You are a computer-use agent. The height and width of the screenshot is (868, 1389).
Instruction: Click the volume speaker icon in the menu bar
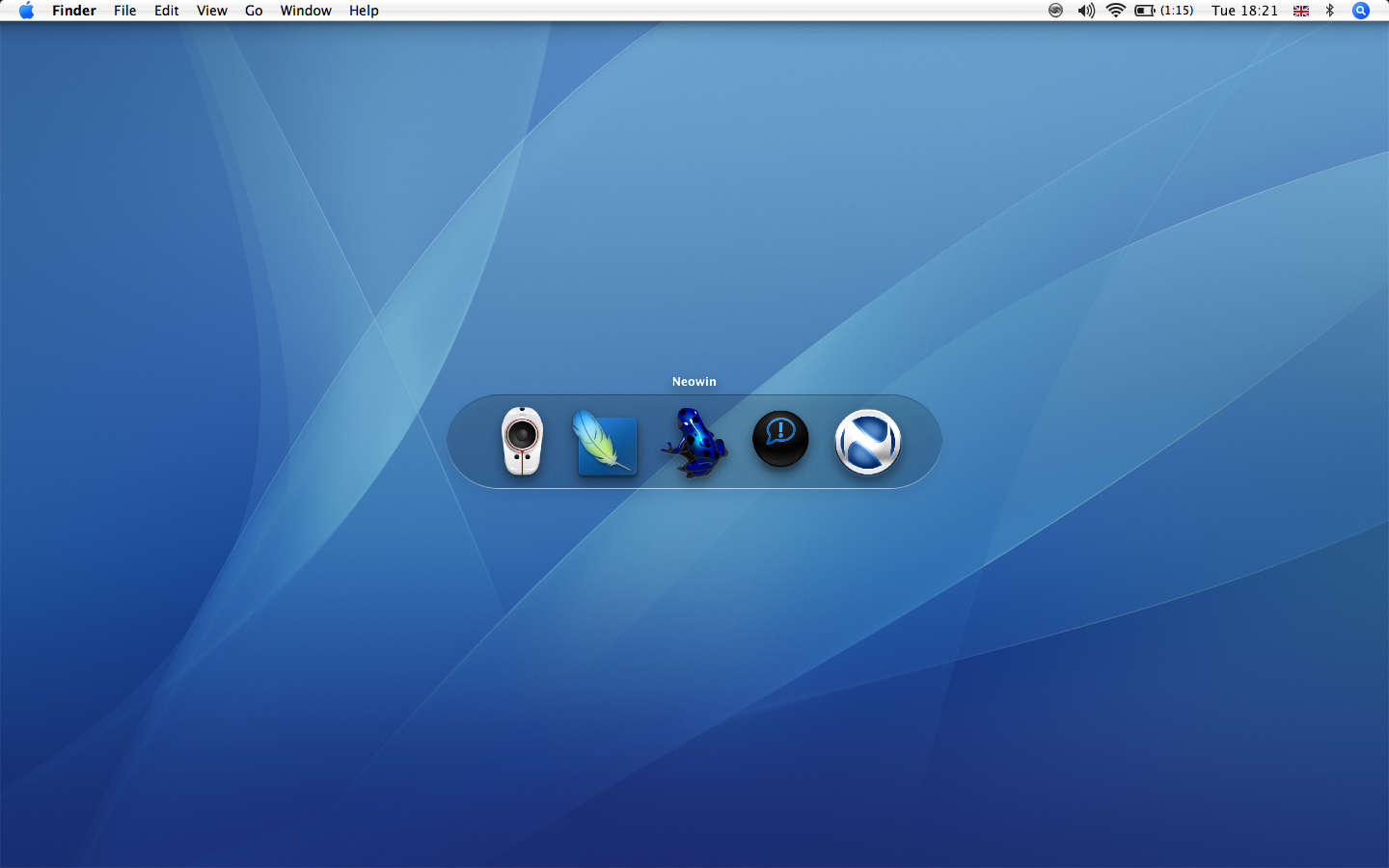tap(1086, 11)
